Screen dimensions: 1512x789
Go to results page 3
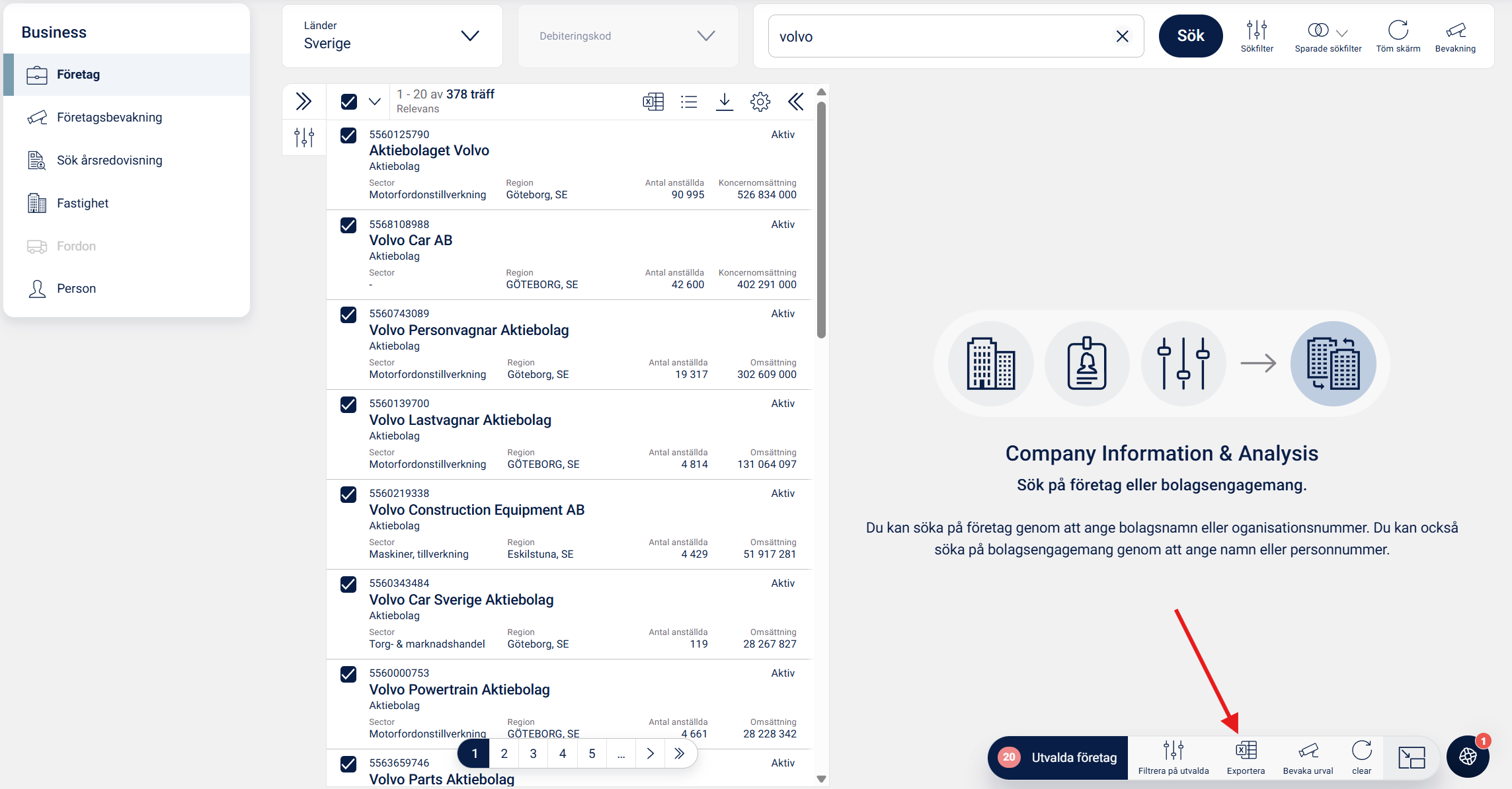pos(533,753)
